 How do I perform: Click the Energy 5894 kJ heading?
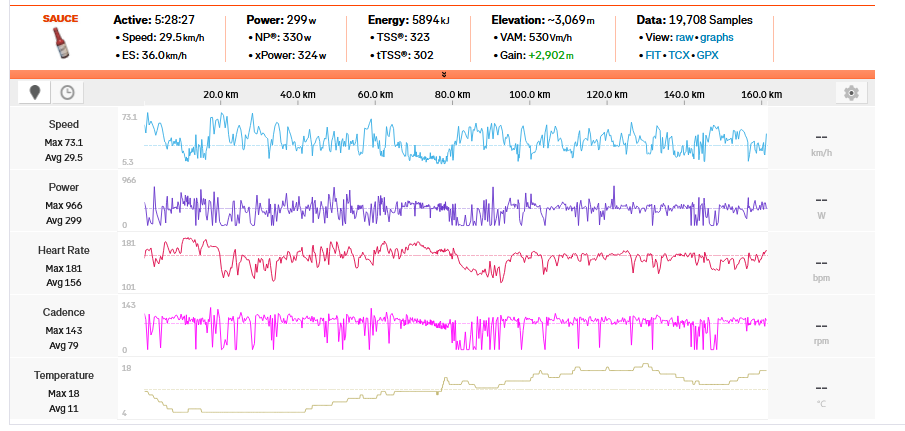[409, 20]
